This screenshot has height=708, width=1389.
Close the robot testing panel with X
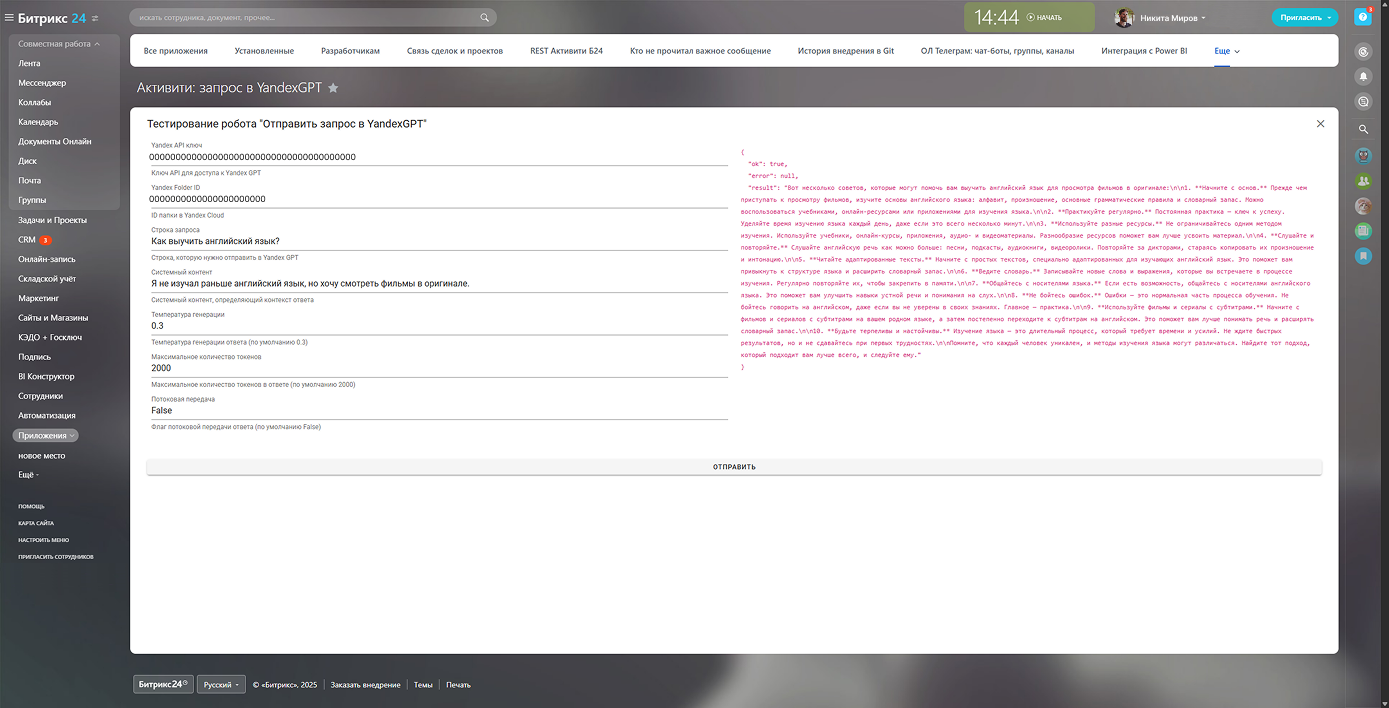point(1320,124)
